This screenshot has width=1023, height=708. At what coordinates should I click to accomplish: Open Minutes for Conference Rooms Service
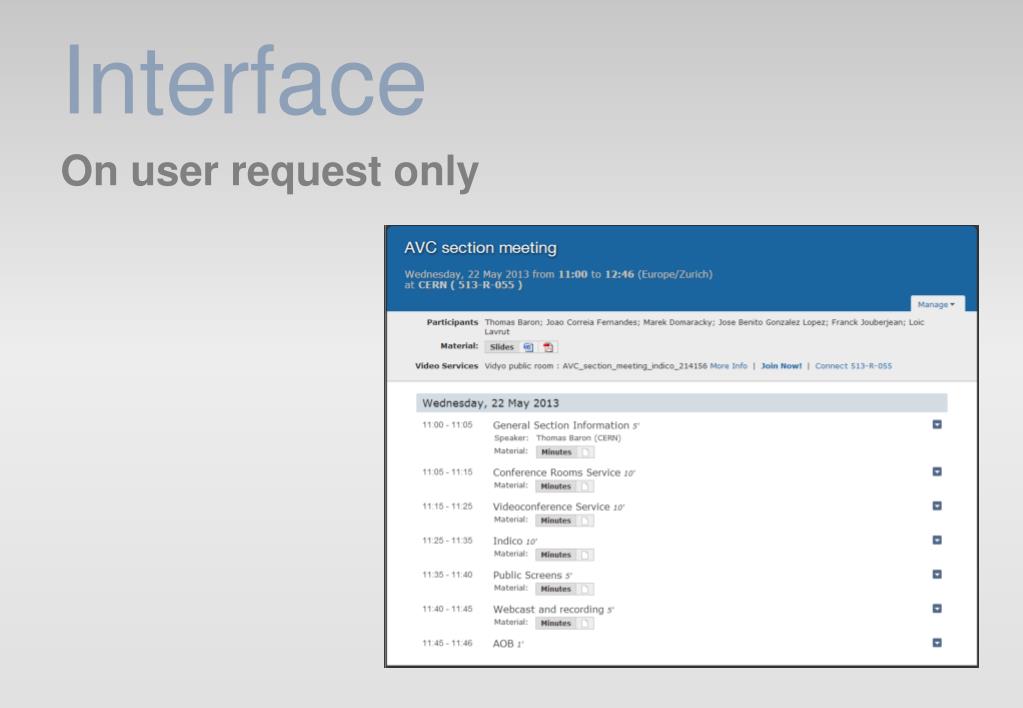[x=556, y=486]
